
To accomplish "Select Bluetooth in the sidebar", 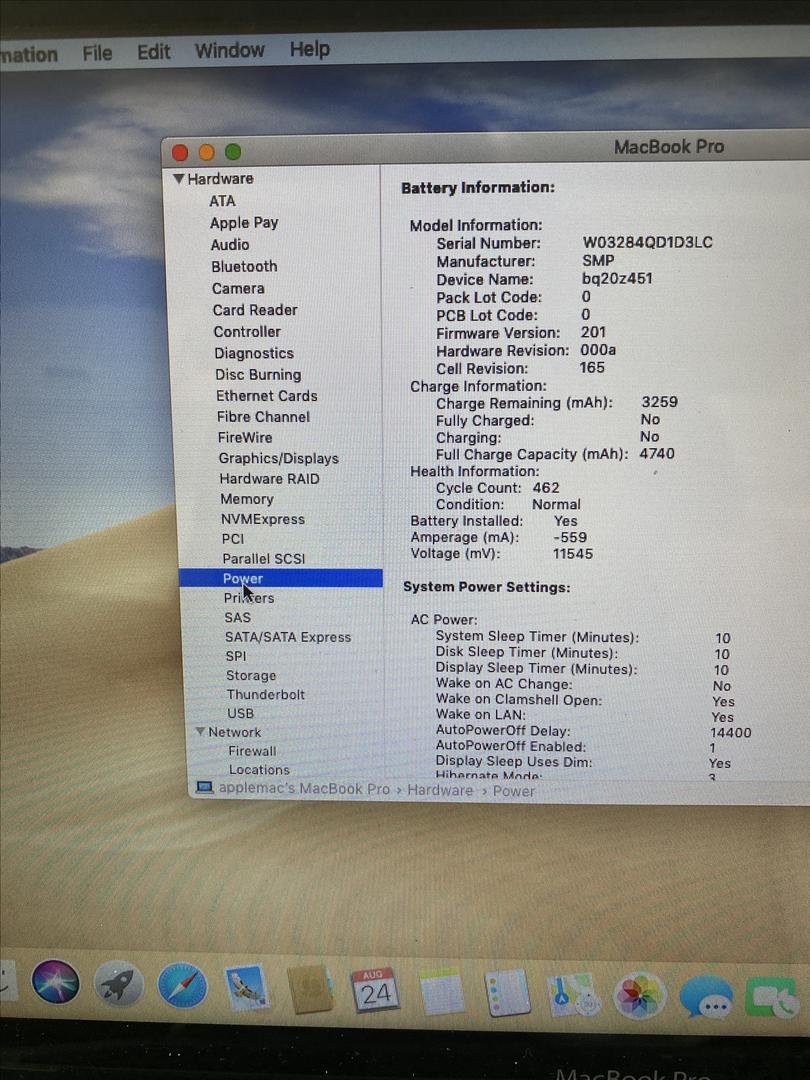I will coord(244,266).
